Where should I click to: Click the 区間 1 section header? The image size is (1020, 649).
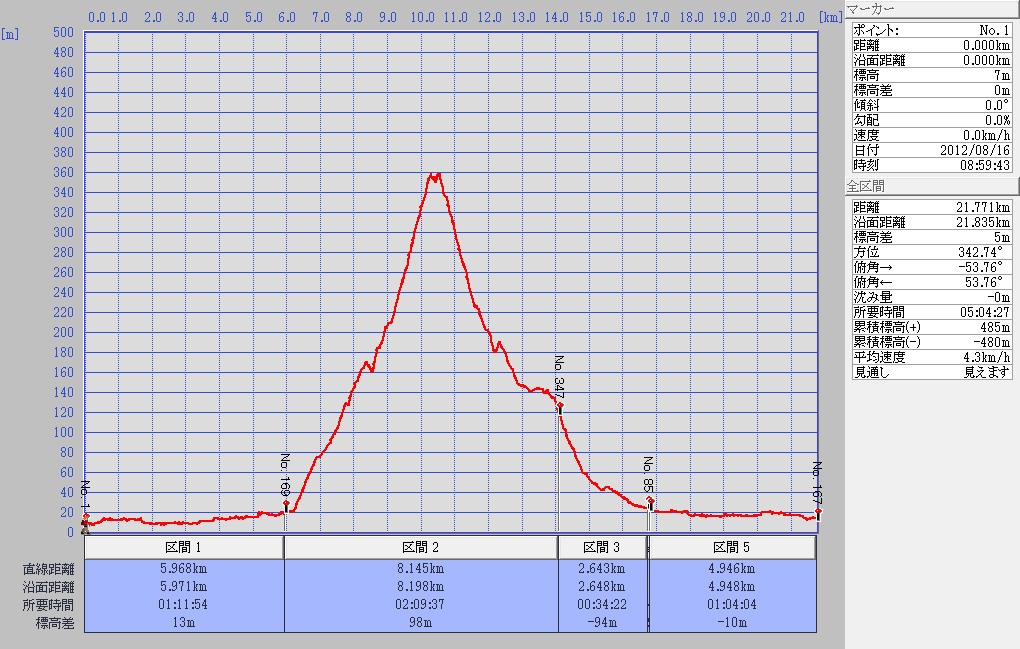[x=185, y=548]
